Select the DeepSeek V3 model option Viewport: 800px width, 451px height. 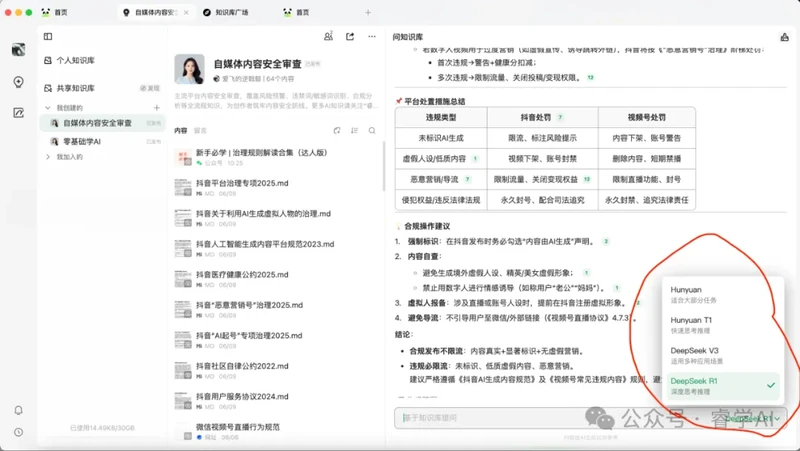pyautogui.click(x=722, y=356)
